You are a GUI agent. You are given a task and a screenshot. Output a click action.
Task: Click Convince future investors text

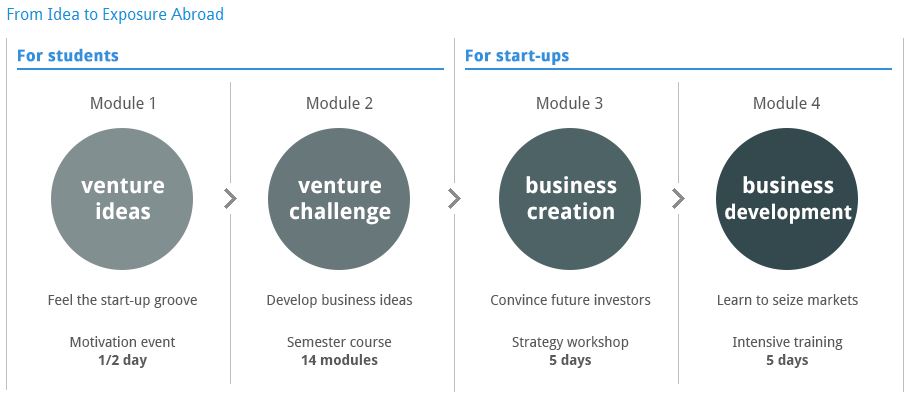(570, 300)
